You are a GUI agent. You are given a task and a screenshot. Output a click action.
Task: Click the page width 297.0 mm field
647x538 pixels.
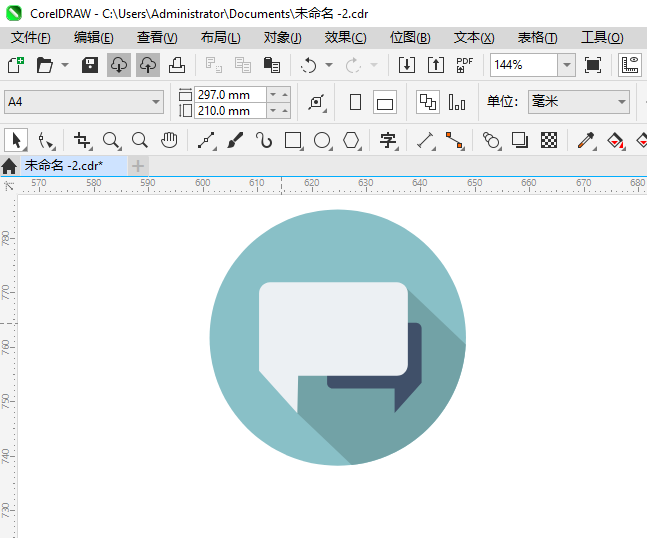pyautogui.click(x=230, y=94)
